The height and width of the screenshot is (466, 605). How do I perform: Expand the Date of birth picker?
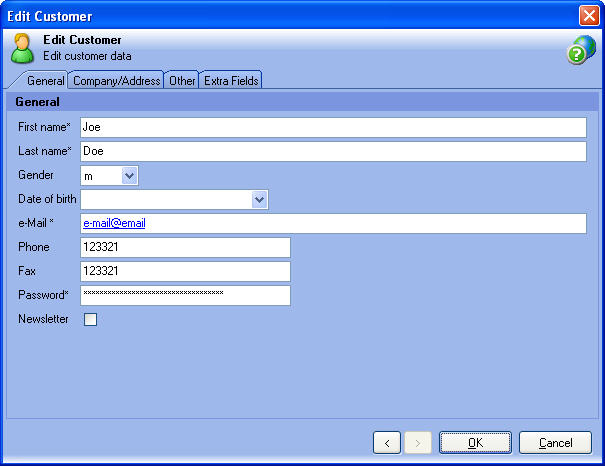coord(259,200)
